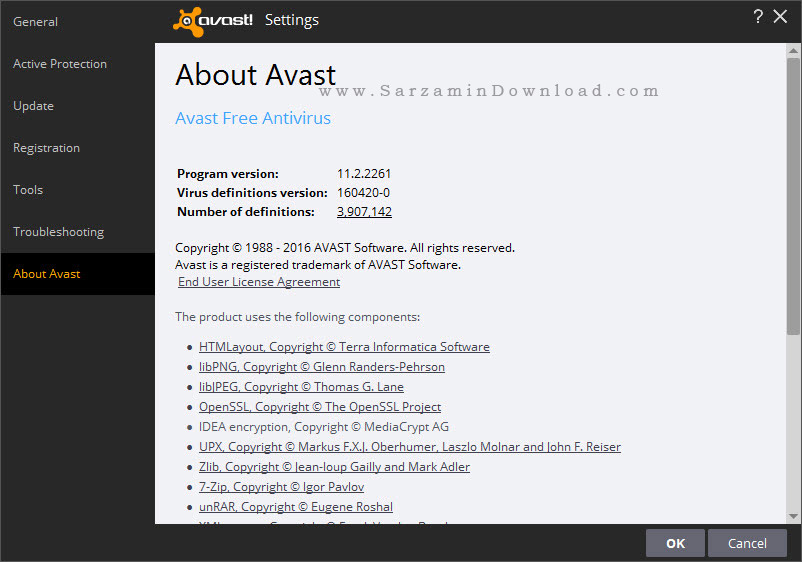Click the vertical scrollbar thumb
Viewport: 802px width, 562px height.
click(793, 196)
